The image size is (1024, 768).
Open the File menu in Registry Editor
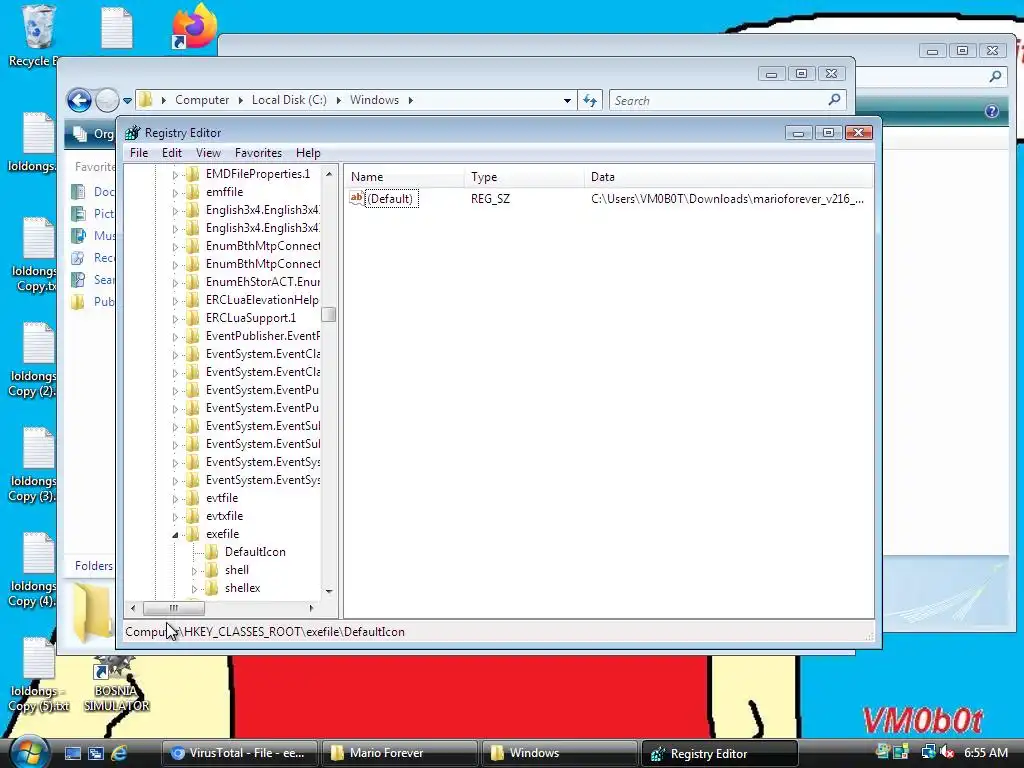coord(138,153)
